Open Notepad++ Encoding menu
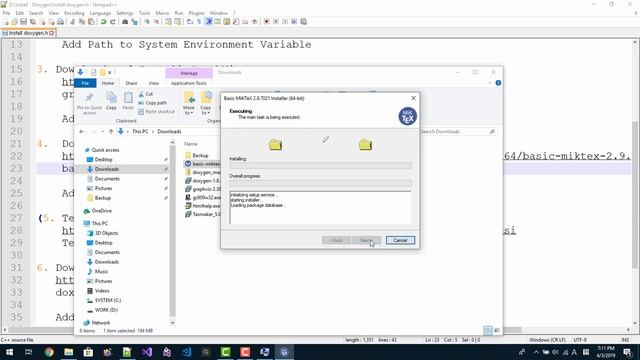Viewport: 640px width, 360px height. point(74,13)
